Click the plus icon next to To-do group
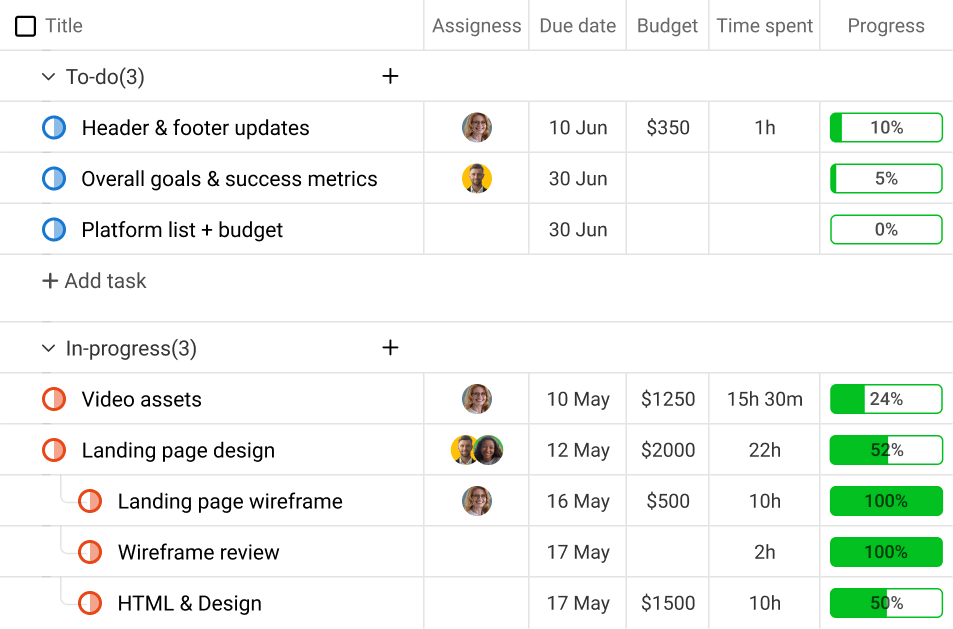 [390, 76]
